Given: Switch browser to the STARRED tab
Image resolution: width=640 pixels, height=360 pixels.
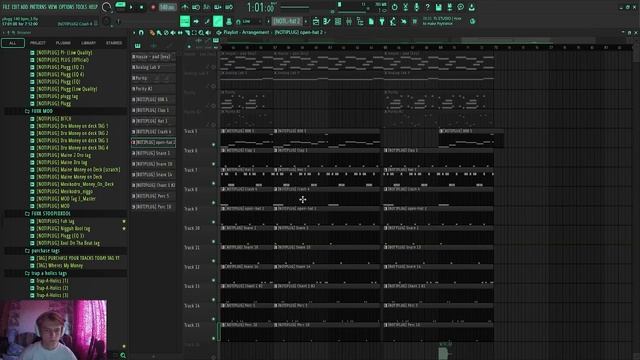Looking at the screenshot, I should 114,43.
